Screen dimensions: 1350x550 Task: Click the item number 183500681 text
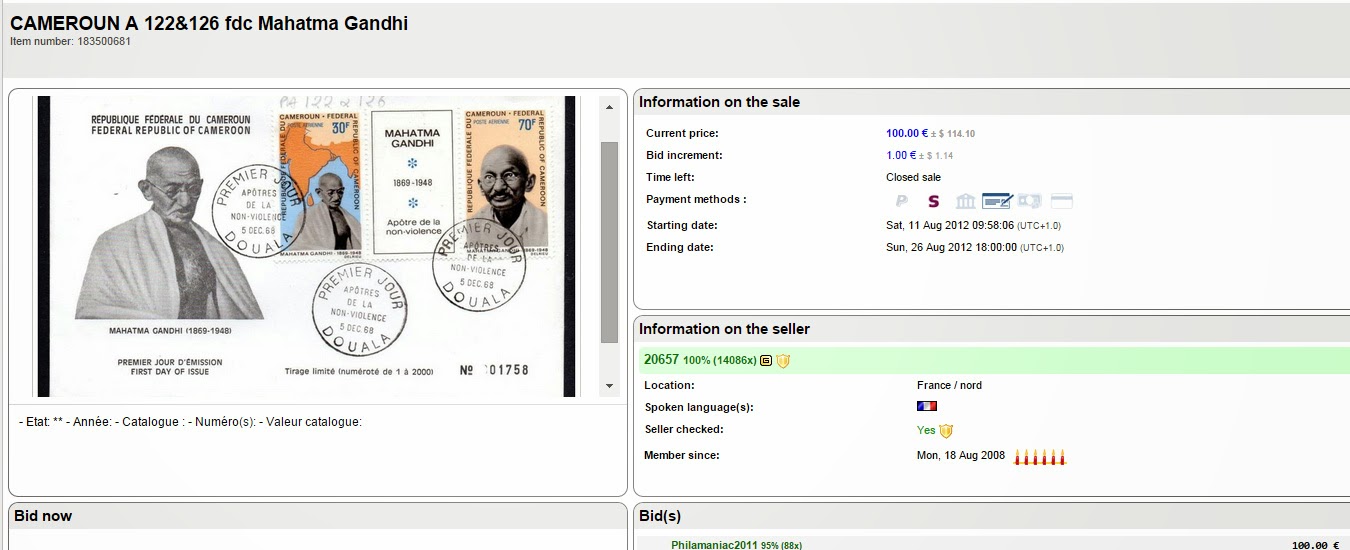pyautogui.click(x=70, y=41)
